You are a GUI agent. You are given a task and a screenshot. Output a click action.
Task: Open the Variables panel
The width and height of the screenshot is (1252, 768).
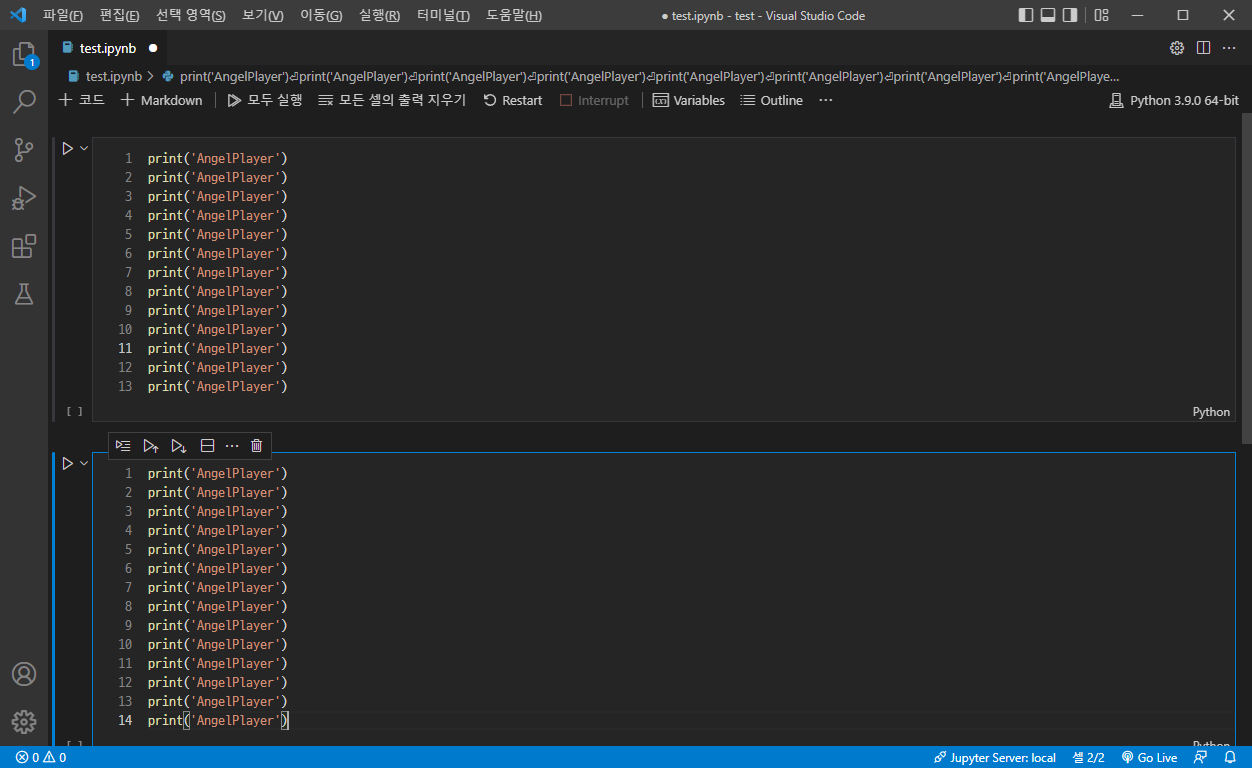[688, 100]
